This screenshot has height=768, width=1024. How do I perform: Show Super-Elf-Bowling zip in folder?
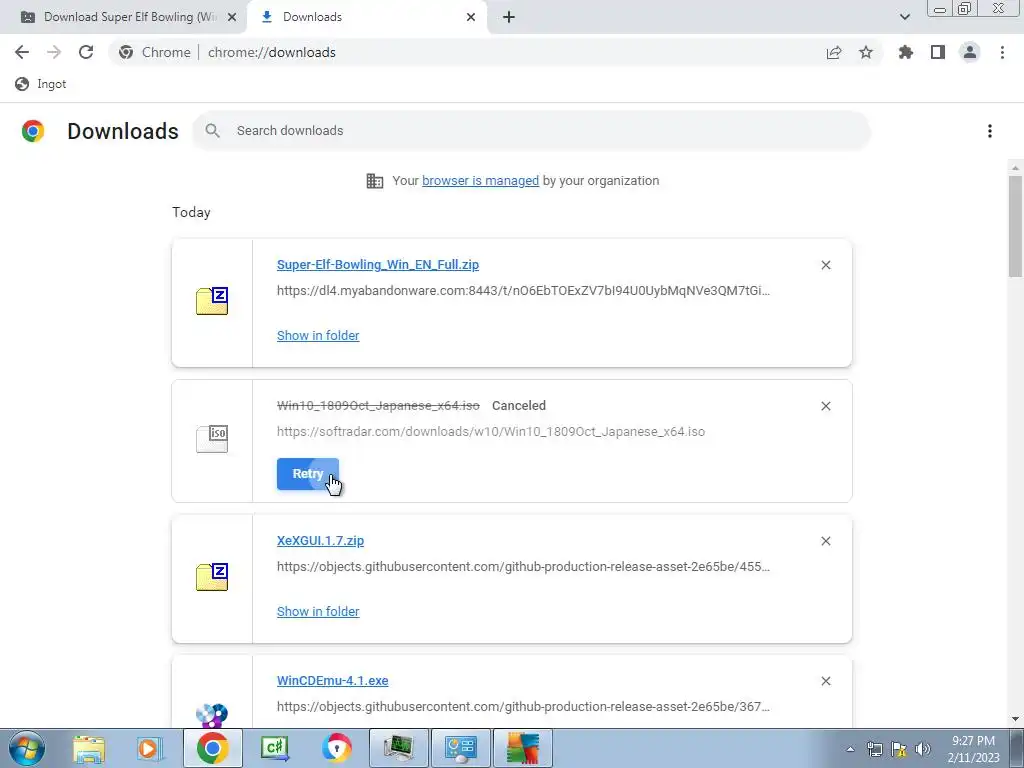[318, 336]
